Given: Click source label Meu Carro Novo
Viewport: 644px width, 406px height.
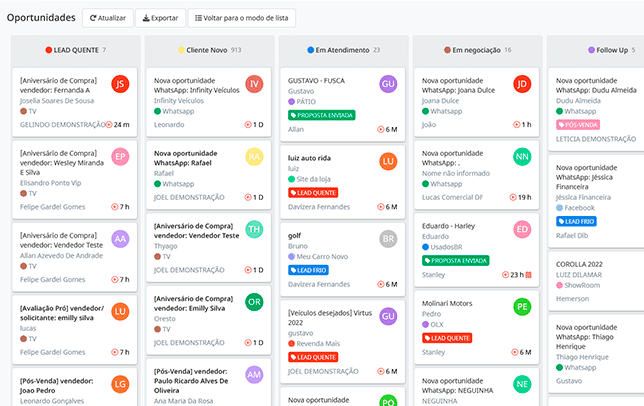Looking at the screenshot, I should click(x=322, y=257).
